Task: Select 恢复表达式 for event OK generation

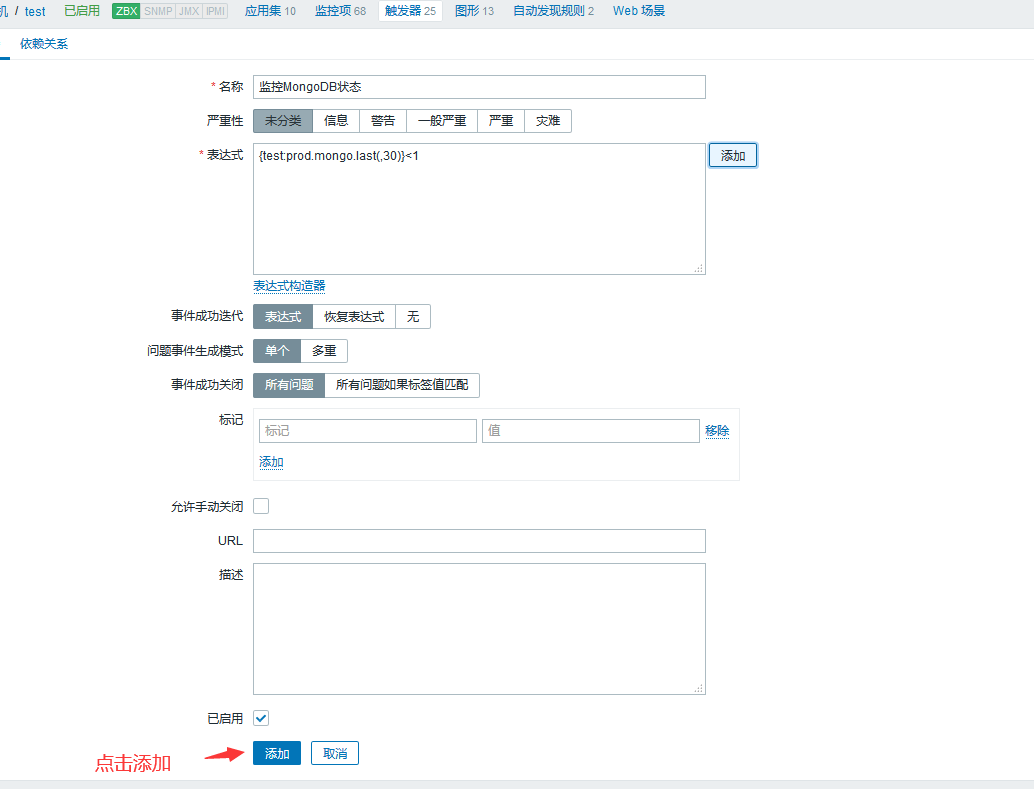Action: pos(354,317)
